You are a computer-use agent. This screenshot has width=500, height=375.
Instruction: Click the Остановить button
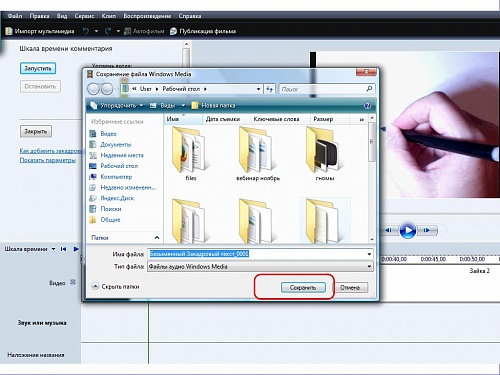coord(40,86)
